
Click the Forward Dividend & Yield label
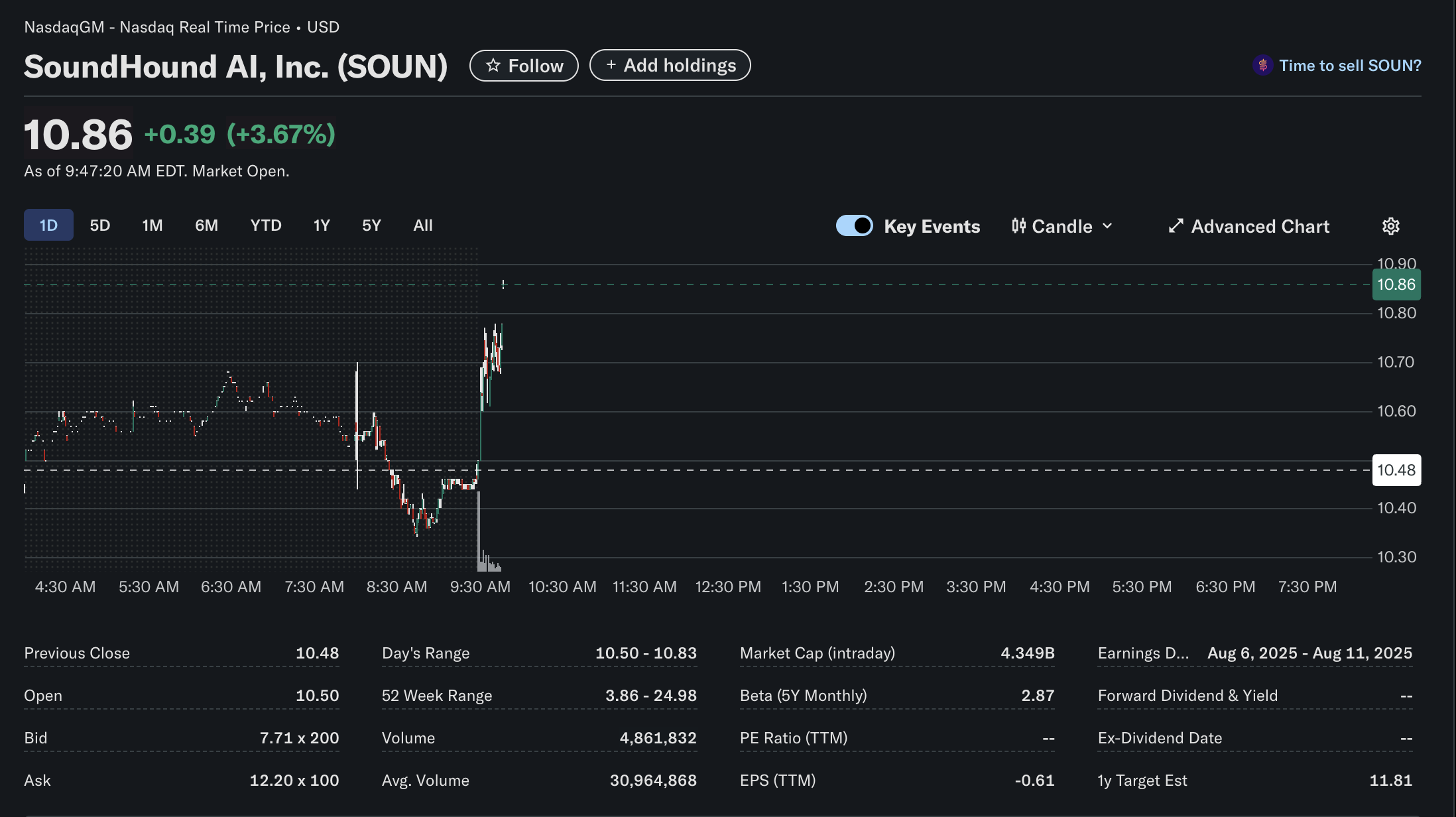[x=1187, y=696]
